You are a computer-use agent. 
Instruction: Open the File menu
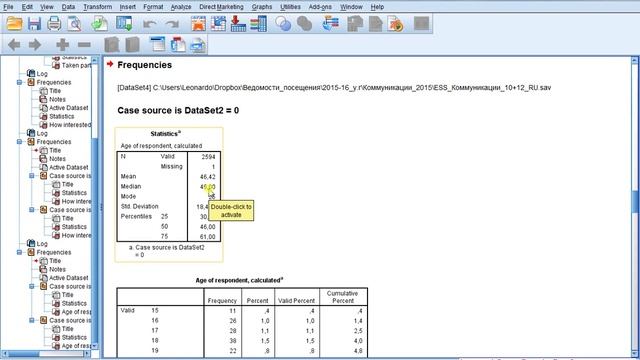point(8,7)
